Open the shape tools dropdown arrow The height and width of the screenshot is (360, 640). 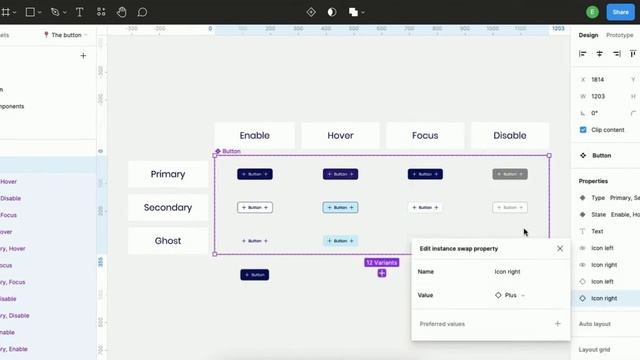(x=40, y=13)
